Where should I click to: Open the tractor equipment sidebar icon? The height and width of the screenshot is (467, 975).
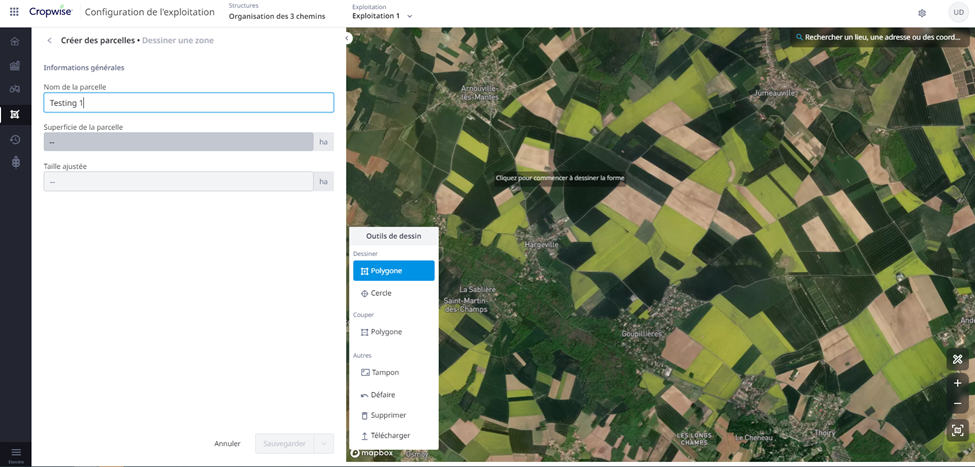pos(15,89)
